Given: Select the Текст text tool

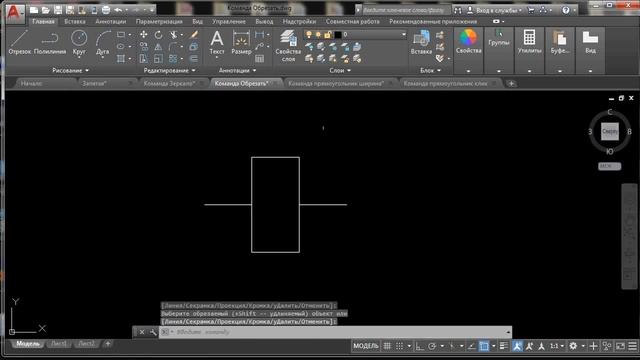Looking at the screenshot, I should pos(217,42).
